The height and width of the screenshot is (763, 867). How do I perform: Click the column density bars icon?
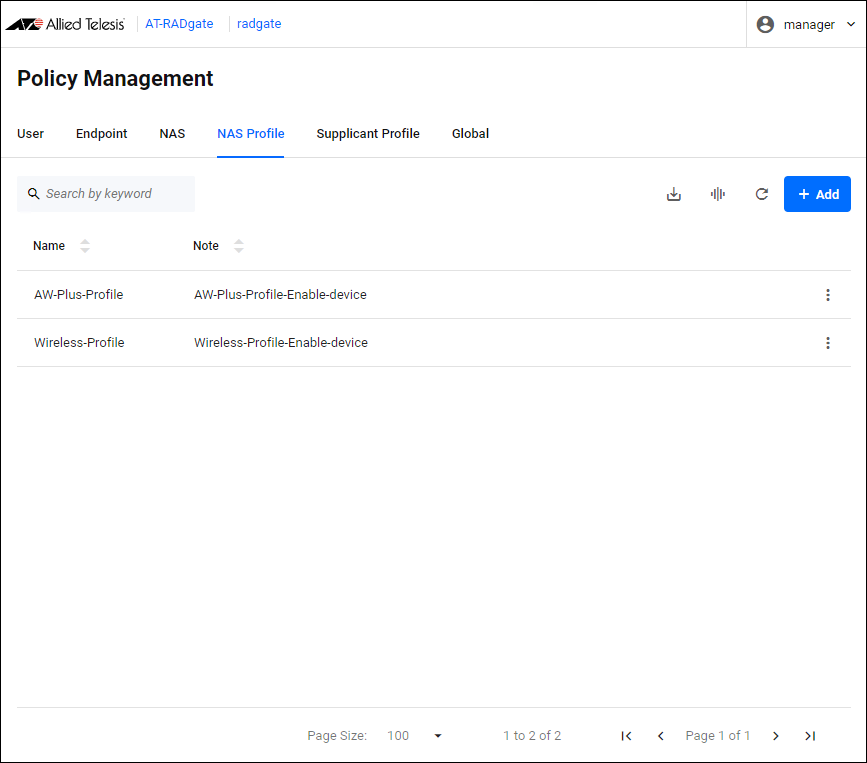coord(717,194)
